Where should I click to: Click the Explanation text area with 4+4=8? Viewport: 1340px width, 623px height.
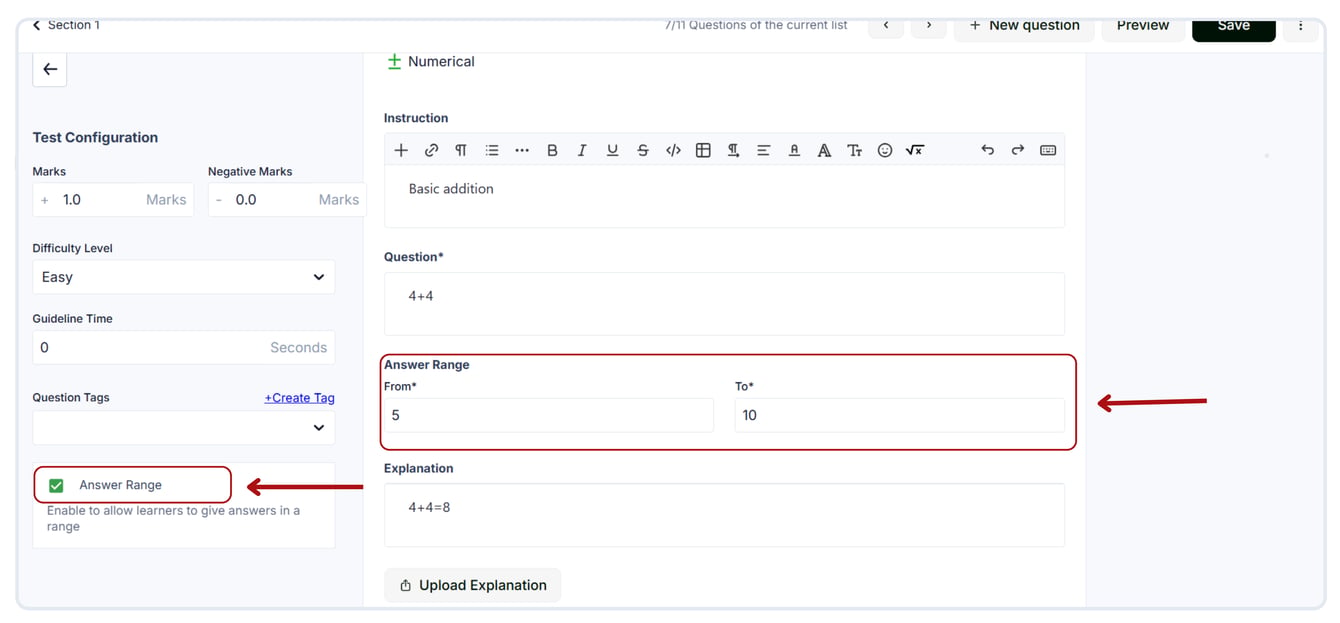click(x=724, y=515)
